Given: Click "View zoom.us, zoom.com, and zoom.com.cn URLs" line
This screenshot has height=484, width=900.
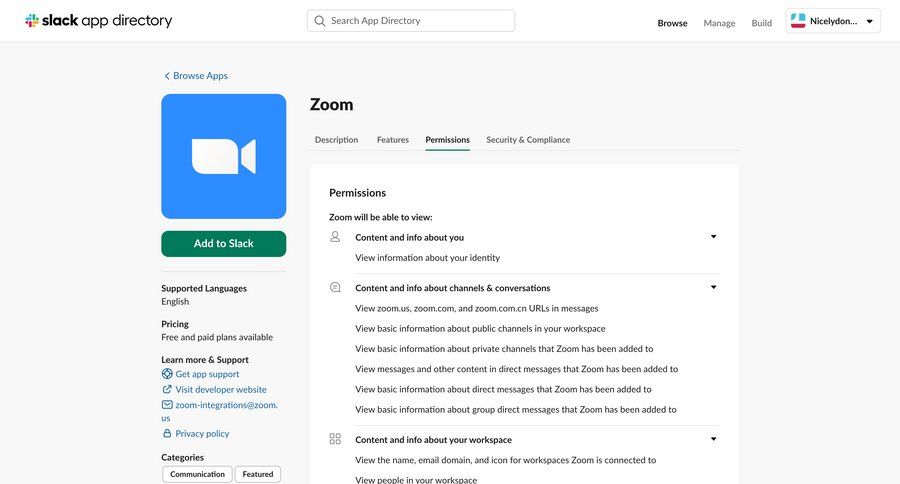Looking at the screenshot, I should (477, 308).
